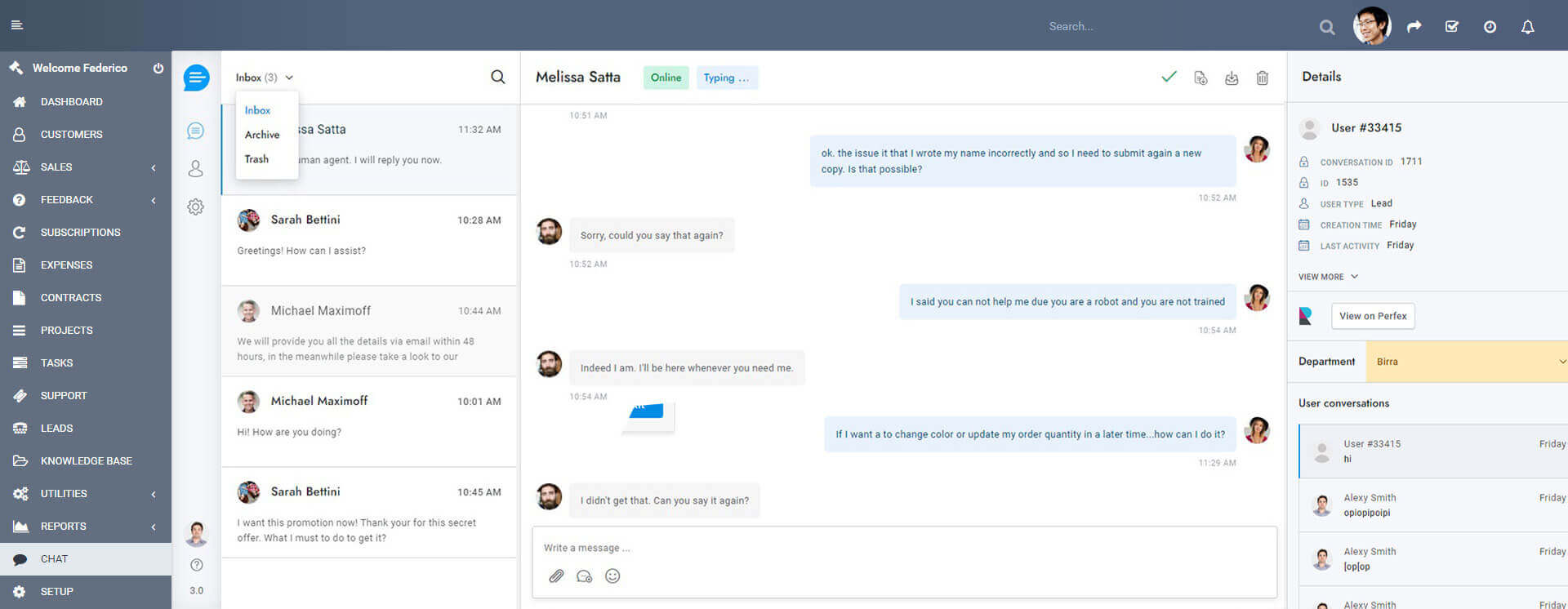Image resolution: width=1568 pixels, height=609 pixels.
Task: Delete conversation using the trash icon
Action: click(x=1262, y=78)
